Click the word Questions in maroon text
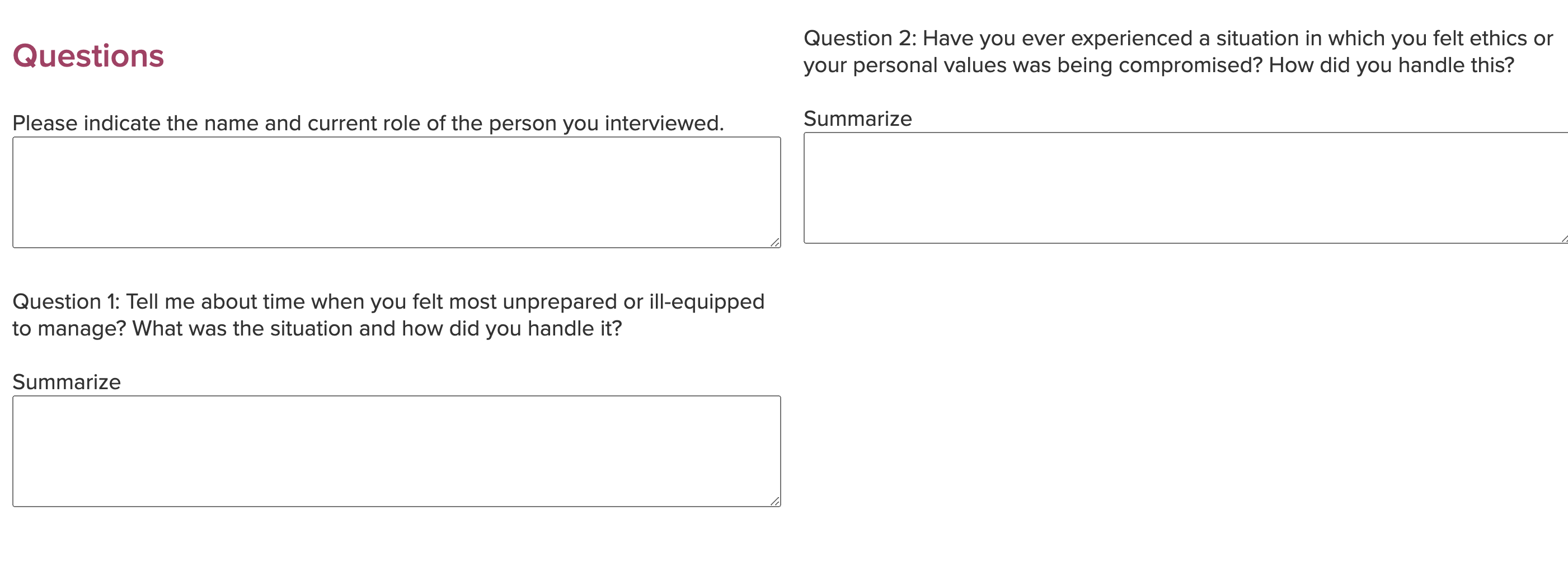Viewport: 1568px width, 567px height. pyautogui.click(x=89, y=56)
